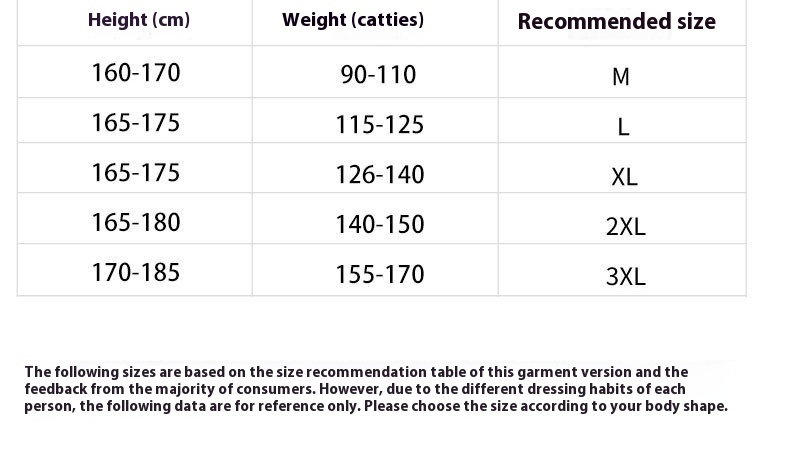The image size is (790, 454).
Task: Click the 140-150 weight cell
Action: 380,225
